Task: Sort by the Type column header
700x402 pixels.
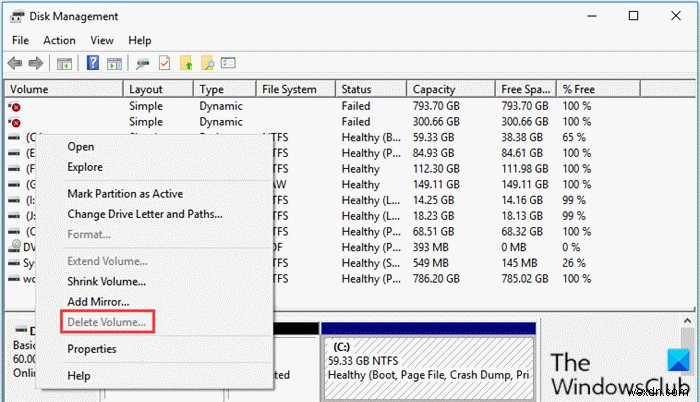Action: pos(225,89)
